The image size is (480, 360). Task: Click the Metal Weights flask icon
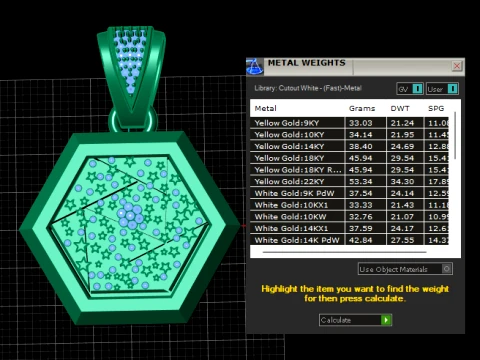[x=255, y=66]
